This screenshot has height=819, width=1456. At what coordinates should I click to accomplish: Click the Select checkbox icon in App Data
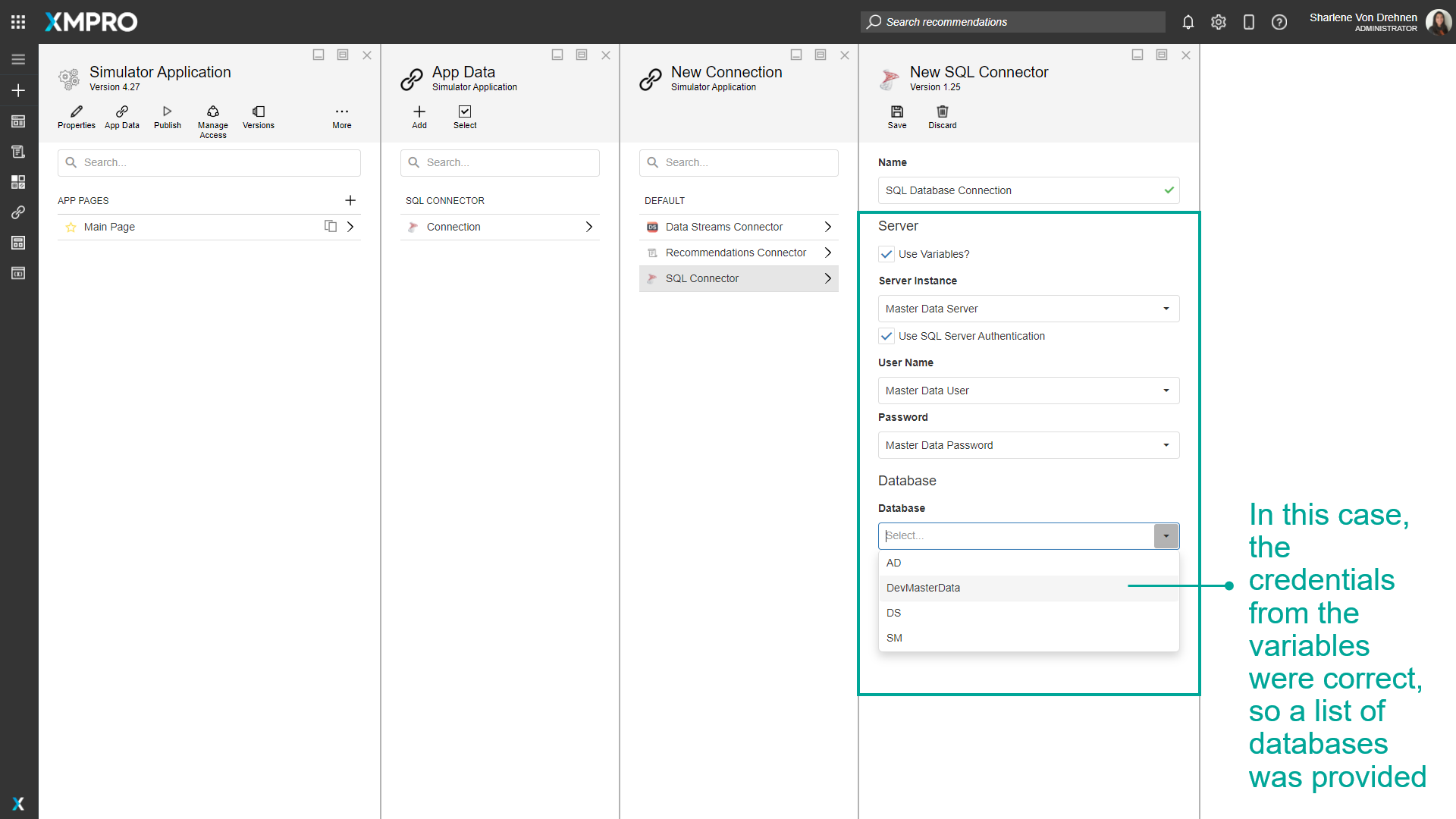[x=464, y=112]
